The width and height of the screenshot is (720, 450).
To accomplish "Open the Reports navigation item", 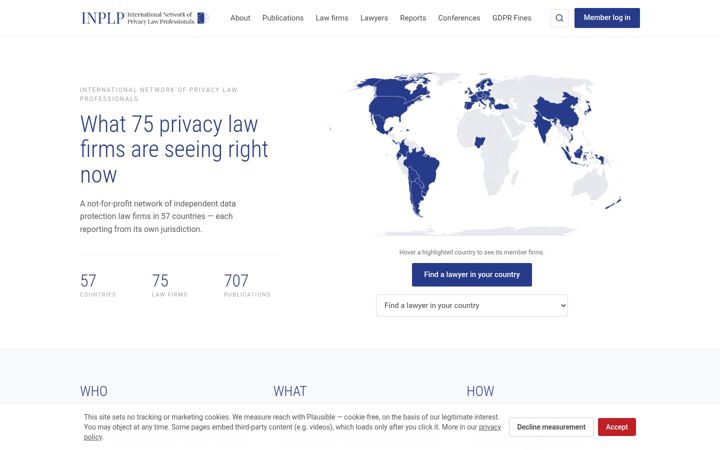I will pos(413,18).
